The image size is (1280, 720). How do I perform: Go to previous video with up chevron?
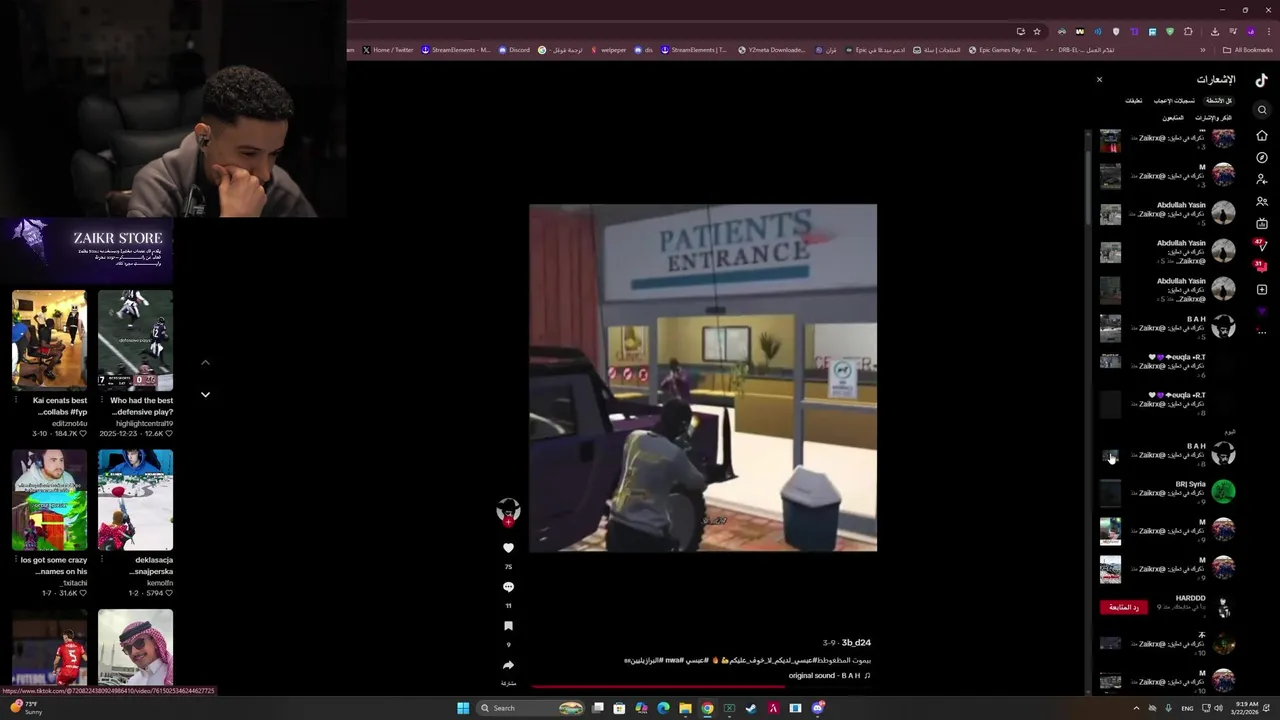[x=205, y=362]
